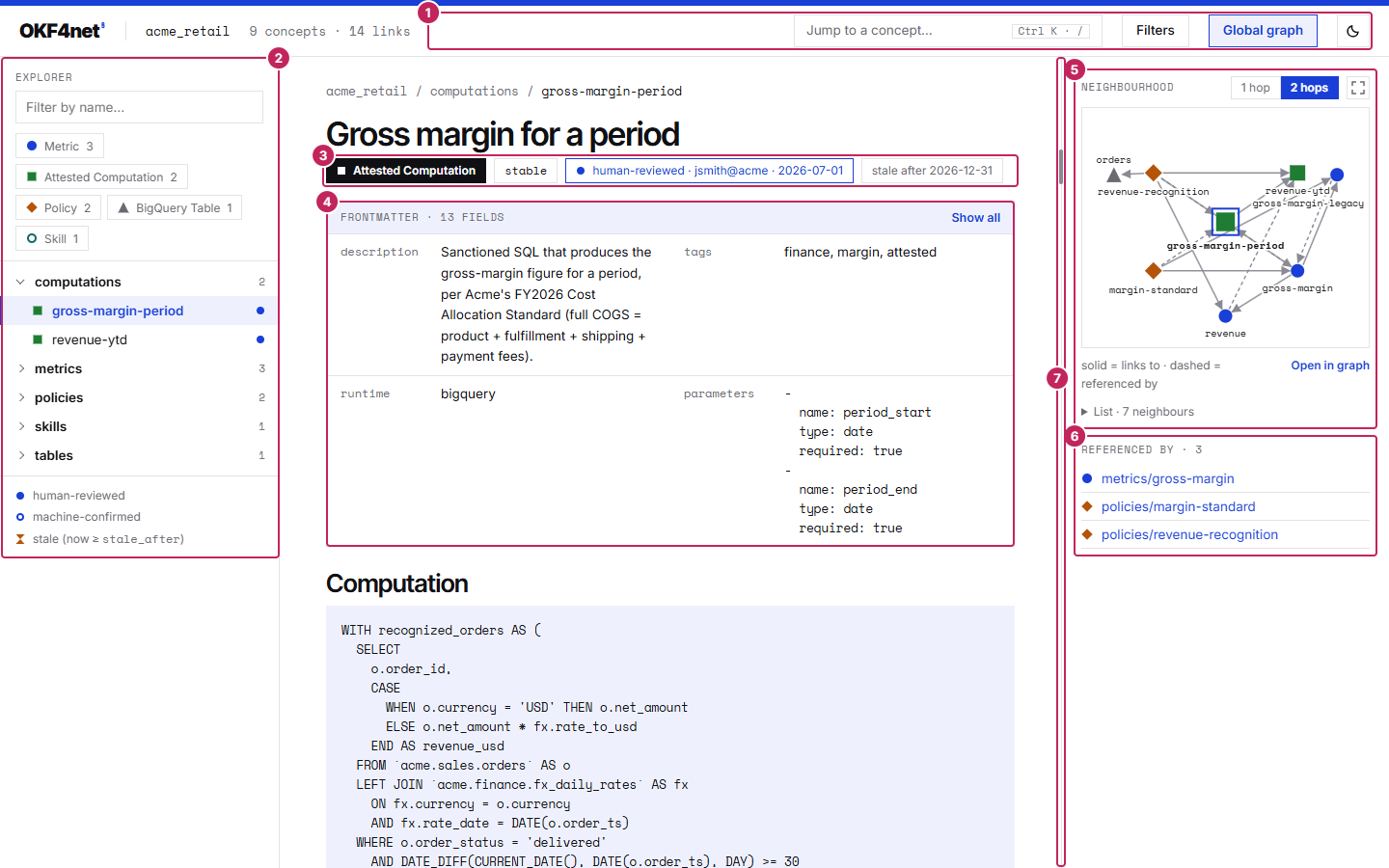
Task: Expand the metrics folder in the Explorer
Action: point(139,368)
